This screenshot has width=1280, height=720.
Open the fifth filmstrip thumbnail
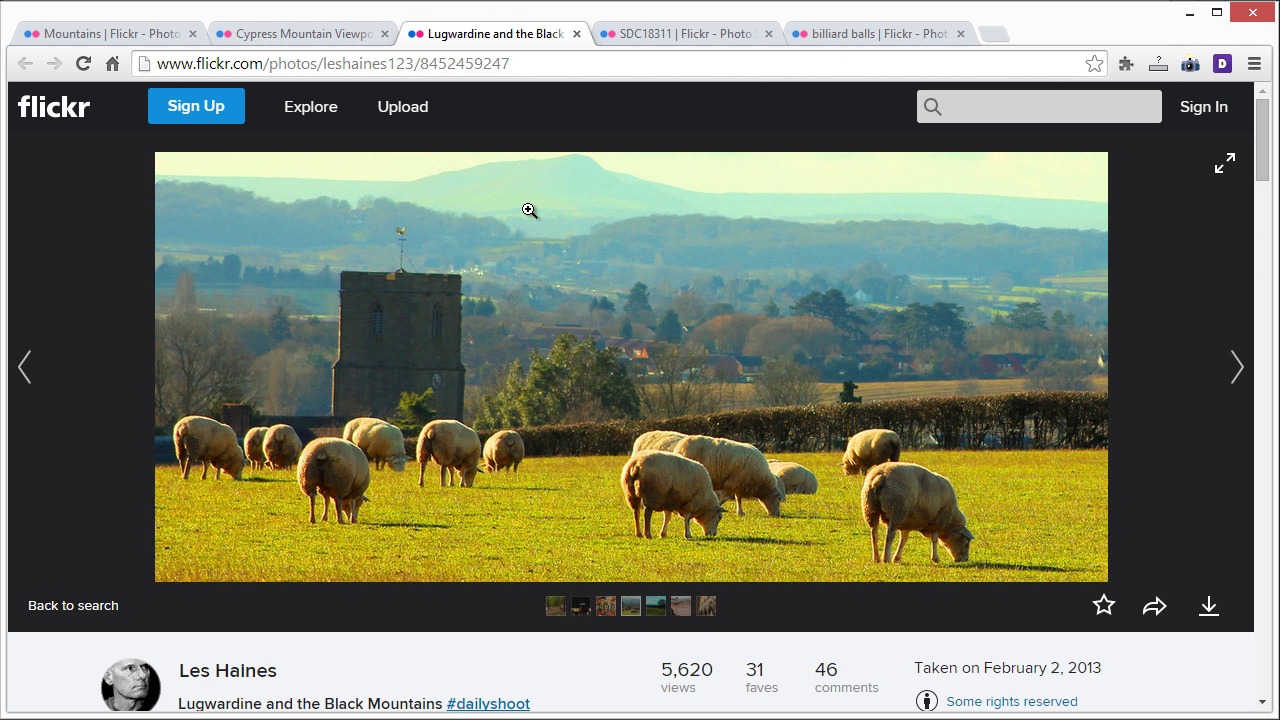point(655,605)
